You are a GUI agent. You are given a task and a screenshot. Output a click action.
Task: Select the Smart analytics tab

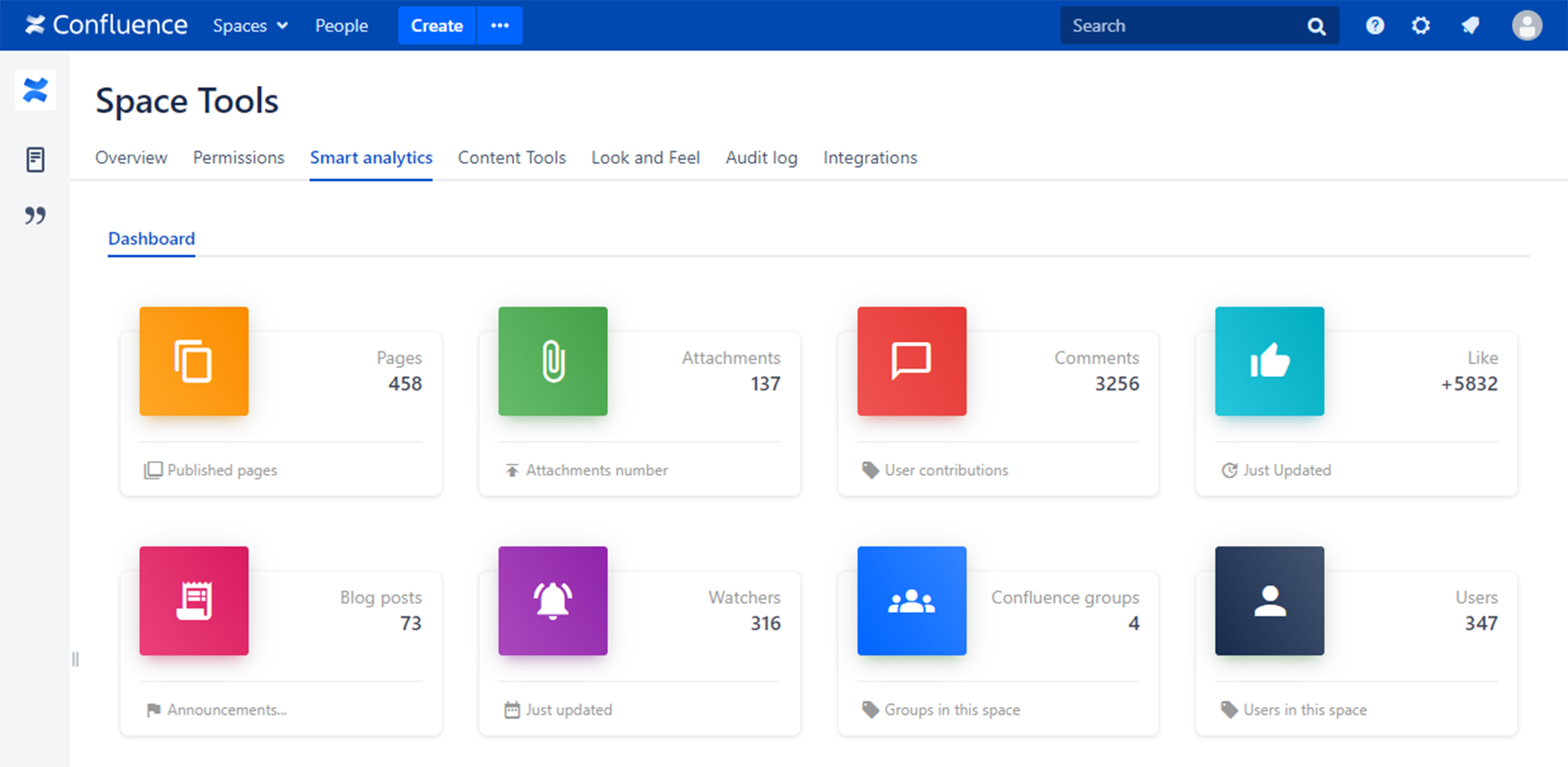[x=371, y=158]
